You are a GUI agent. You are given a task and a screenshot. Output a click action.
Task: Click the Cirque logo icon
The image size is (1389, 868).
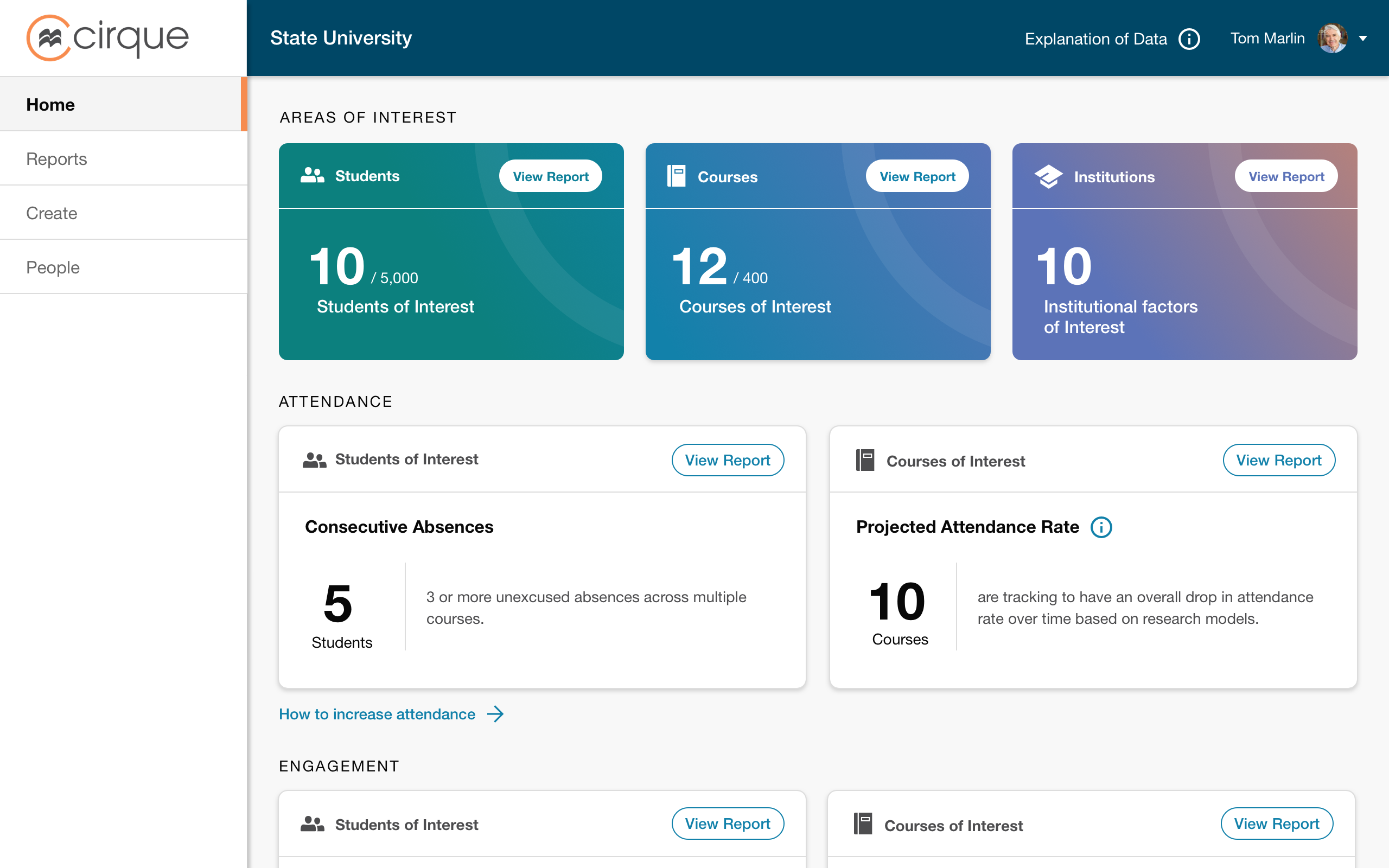point(49,38)
